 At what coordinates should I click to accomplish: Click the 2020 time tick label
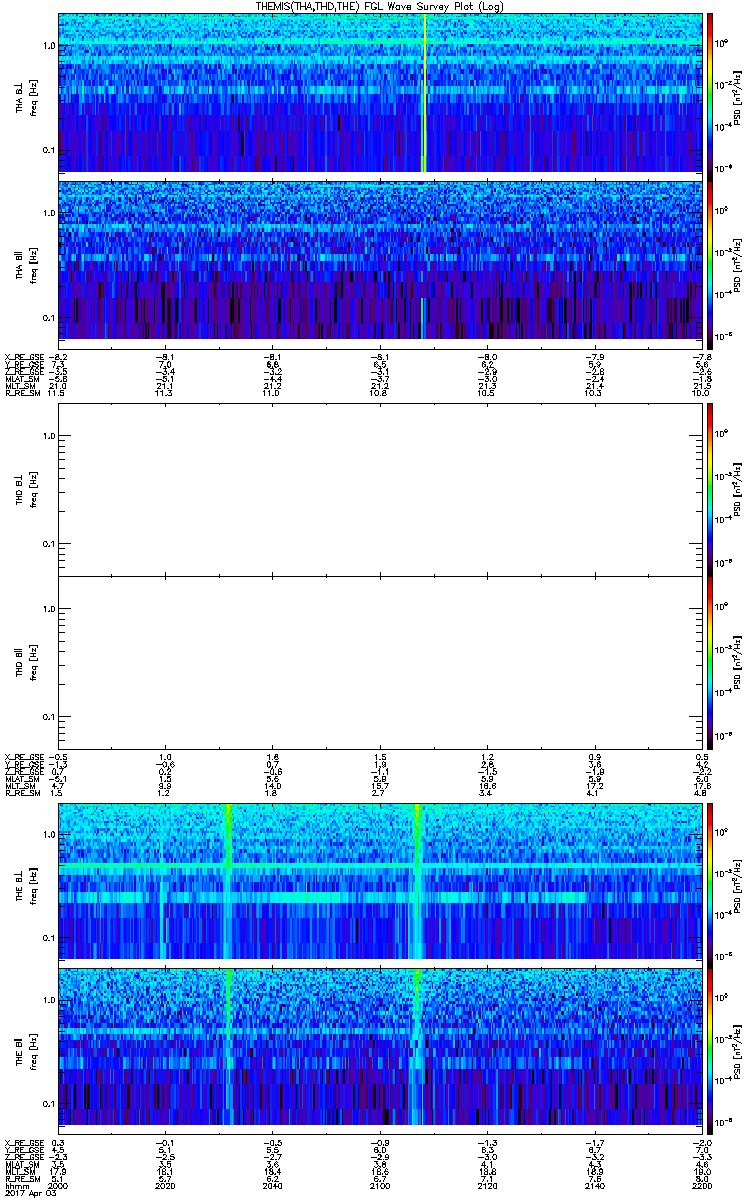coord(165,1186)
